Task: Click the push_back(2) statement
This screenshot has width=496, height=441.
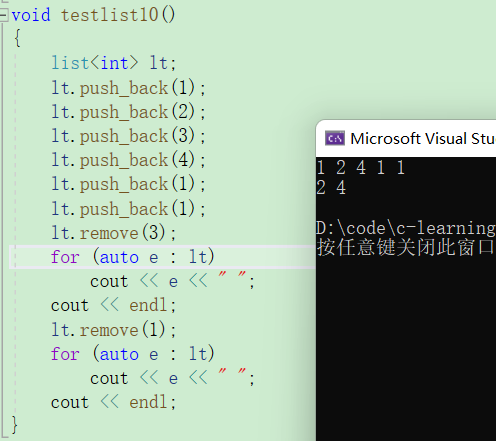Action: (128, 112)
